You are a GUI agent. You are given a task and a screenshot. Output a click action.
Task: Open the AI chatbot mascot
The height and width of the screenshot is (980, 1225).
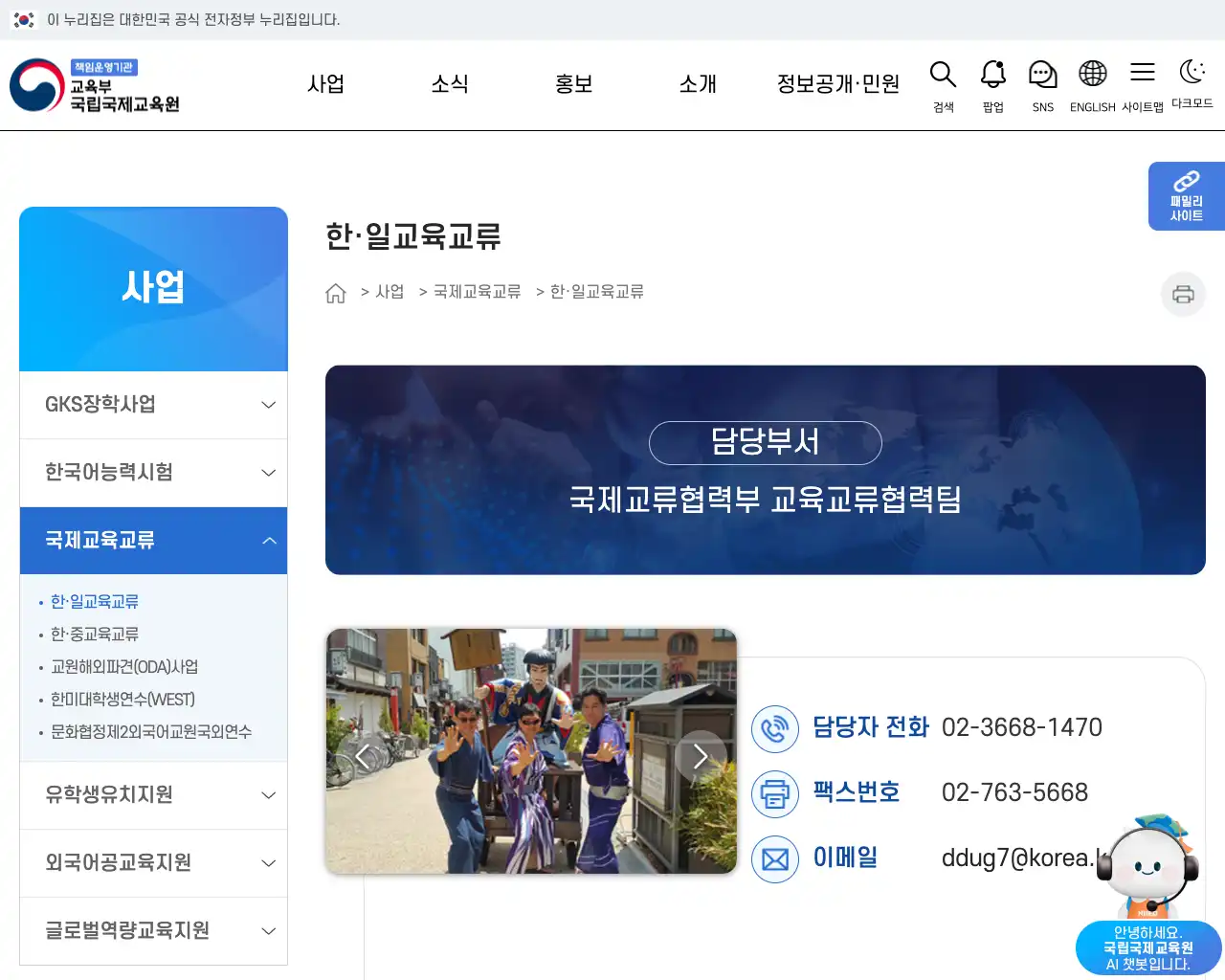coord(1147,866)
